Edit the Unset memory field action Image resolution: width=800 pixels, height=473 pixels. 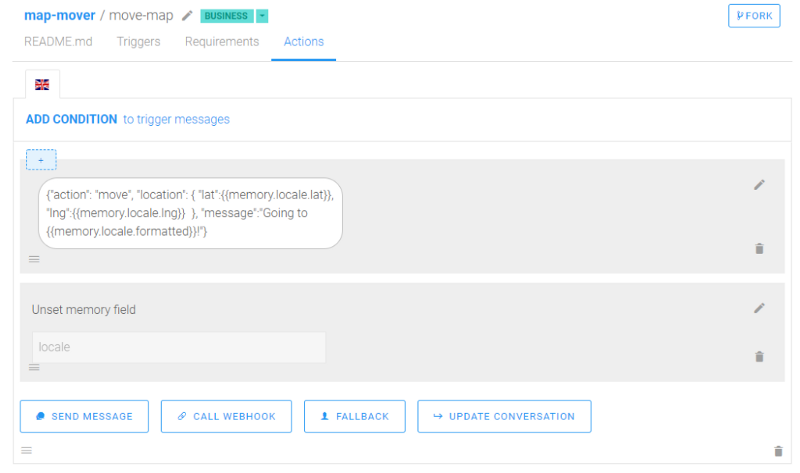[x=759, y=308]
